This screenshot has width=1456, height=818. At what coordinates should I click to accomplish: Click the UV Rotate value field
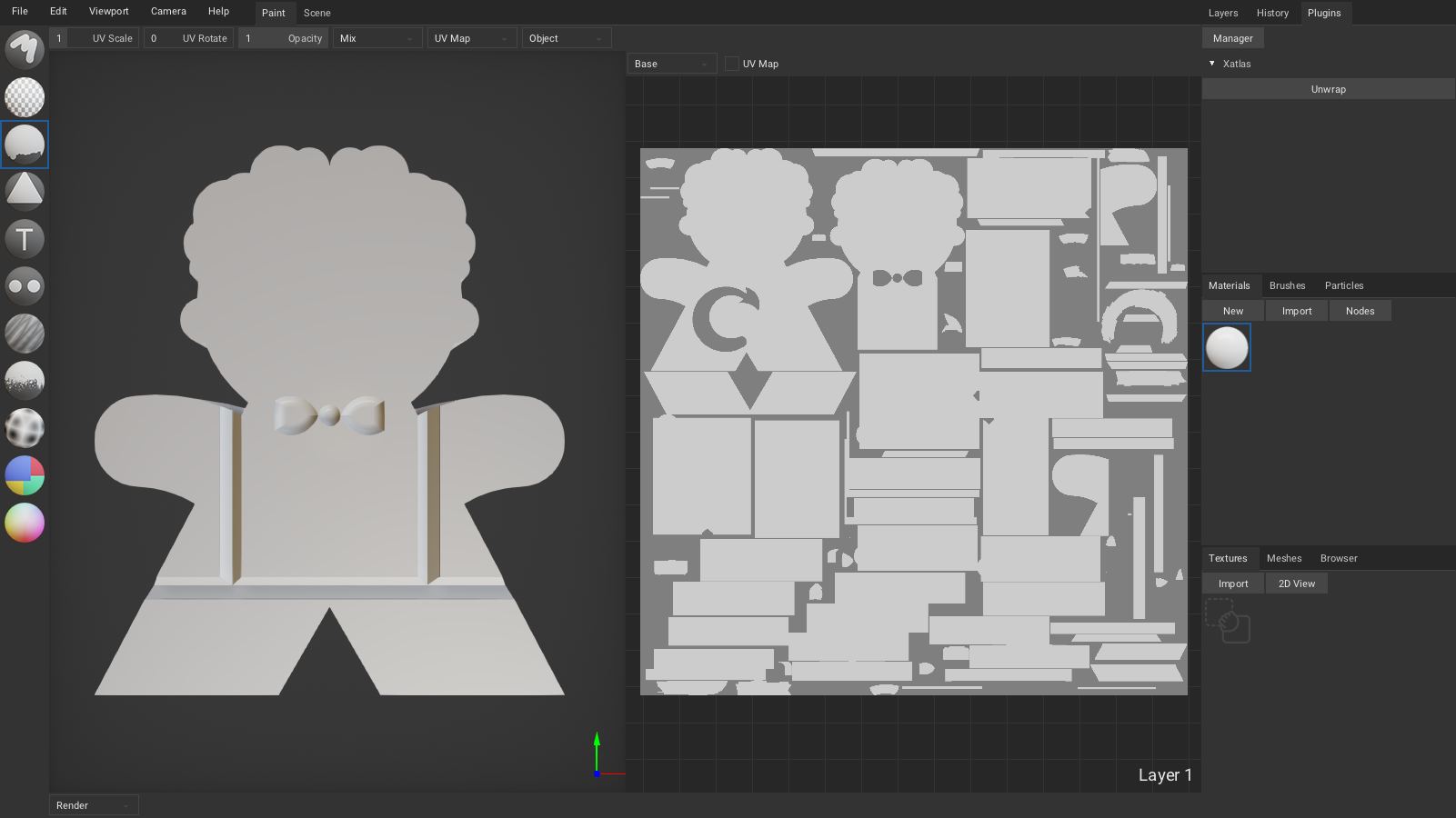point(188,38)
